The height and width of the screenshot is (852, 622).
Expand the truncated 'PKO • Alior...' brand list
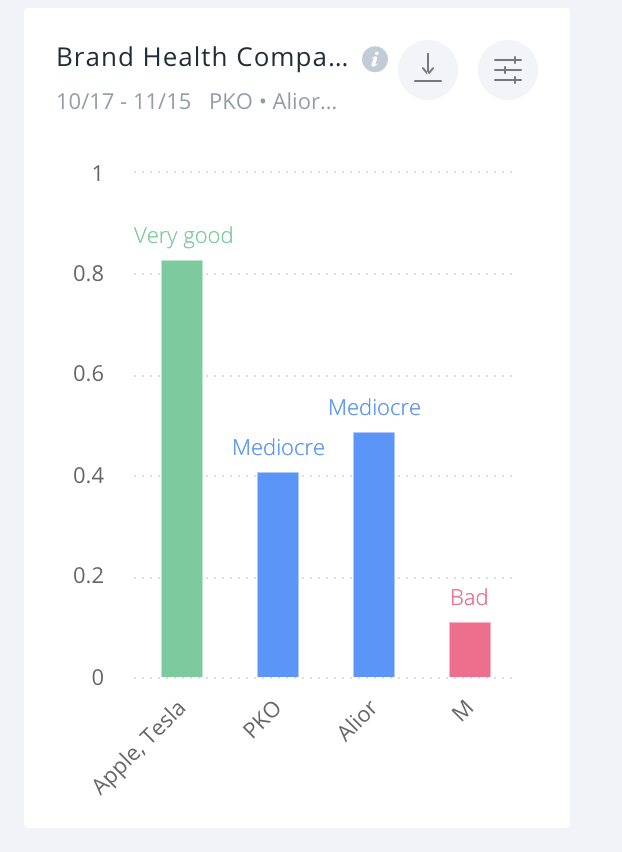270,101
